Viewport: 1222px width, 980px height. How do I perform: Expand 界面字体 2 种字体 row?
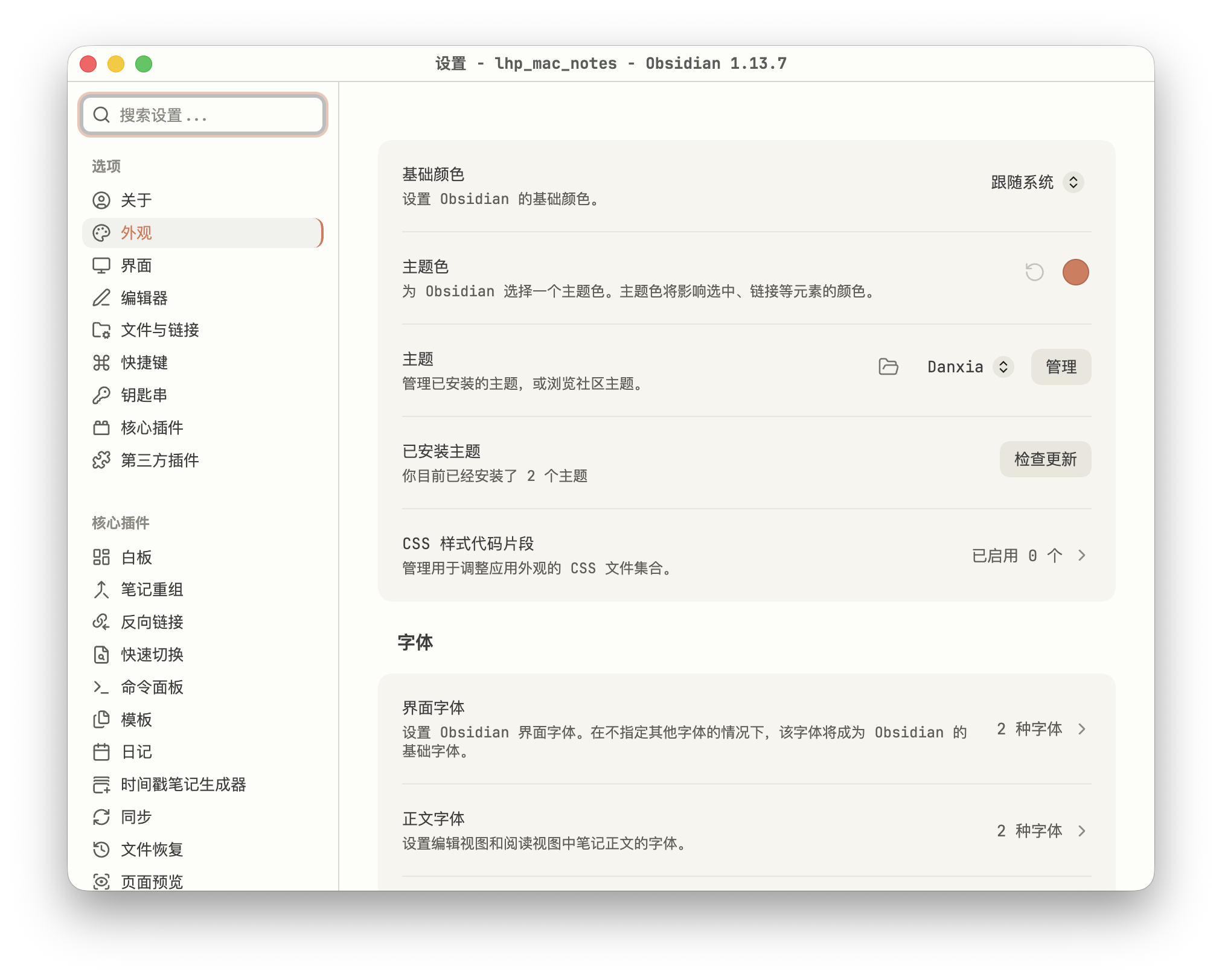[x=1041, y=729]
